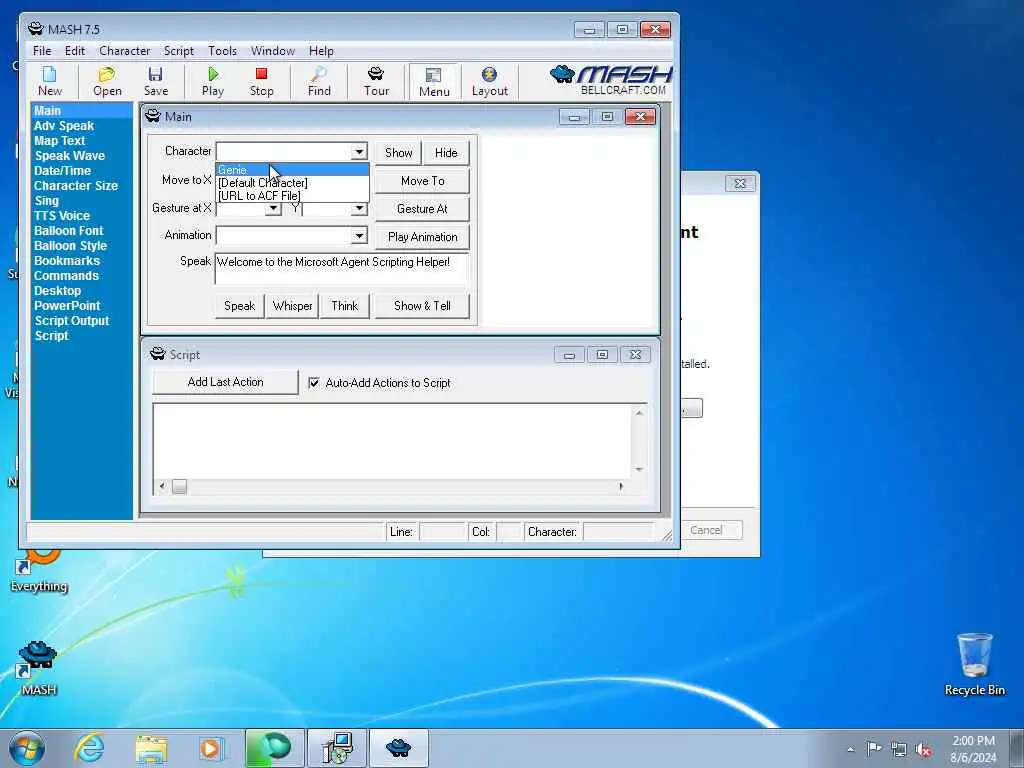This screenshot has height=768, width=1024.
Task: Select Speak Wave in the sidebar
Action: click(69, 155)
